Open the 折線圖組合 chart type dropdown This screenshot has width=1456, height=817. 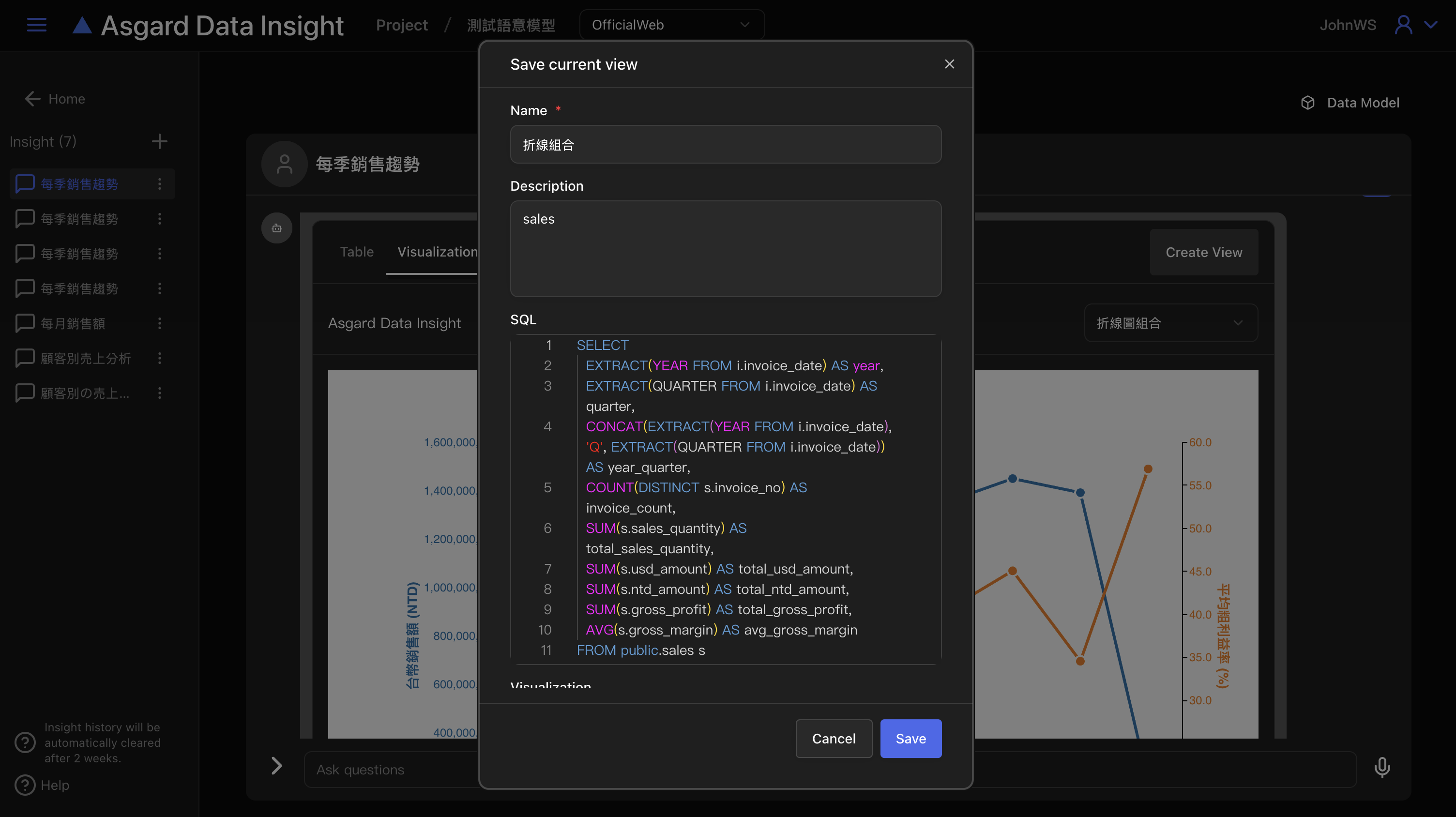coord(1170,323)
